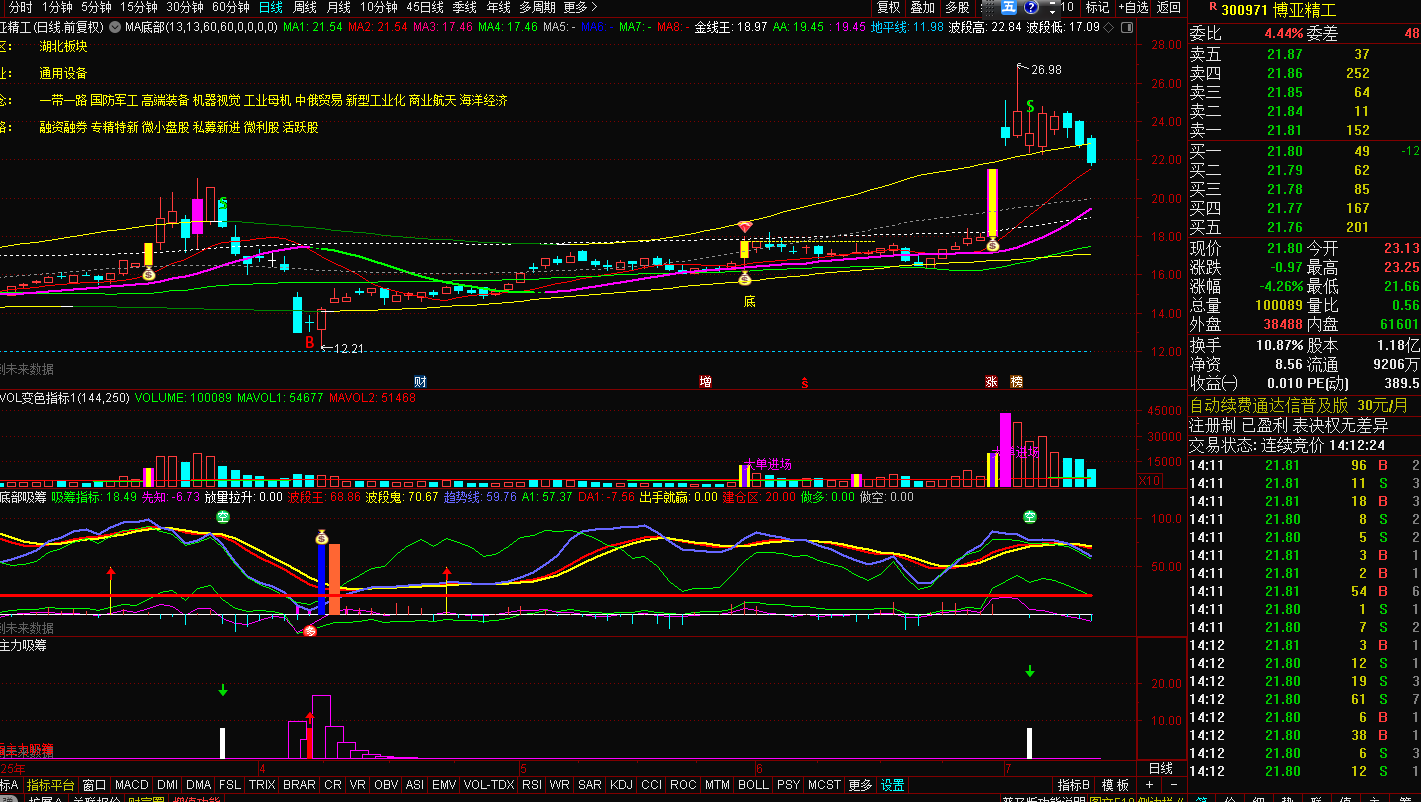
Task: Click the money bag icon on the blue bar
Action: coord(322,537)
